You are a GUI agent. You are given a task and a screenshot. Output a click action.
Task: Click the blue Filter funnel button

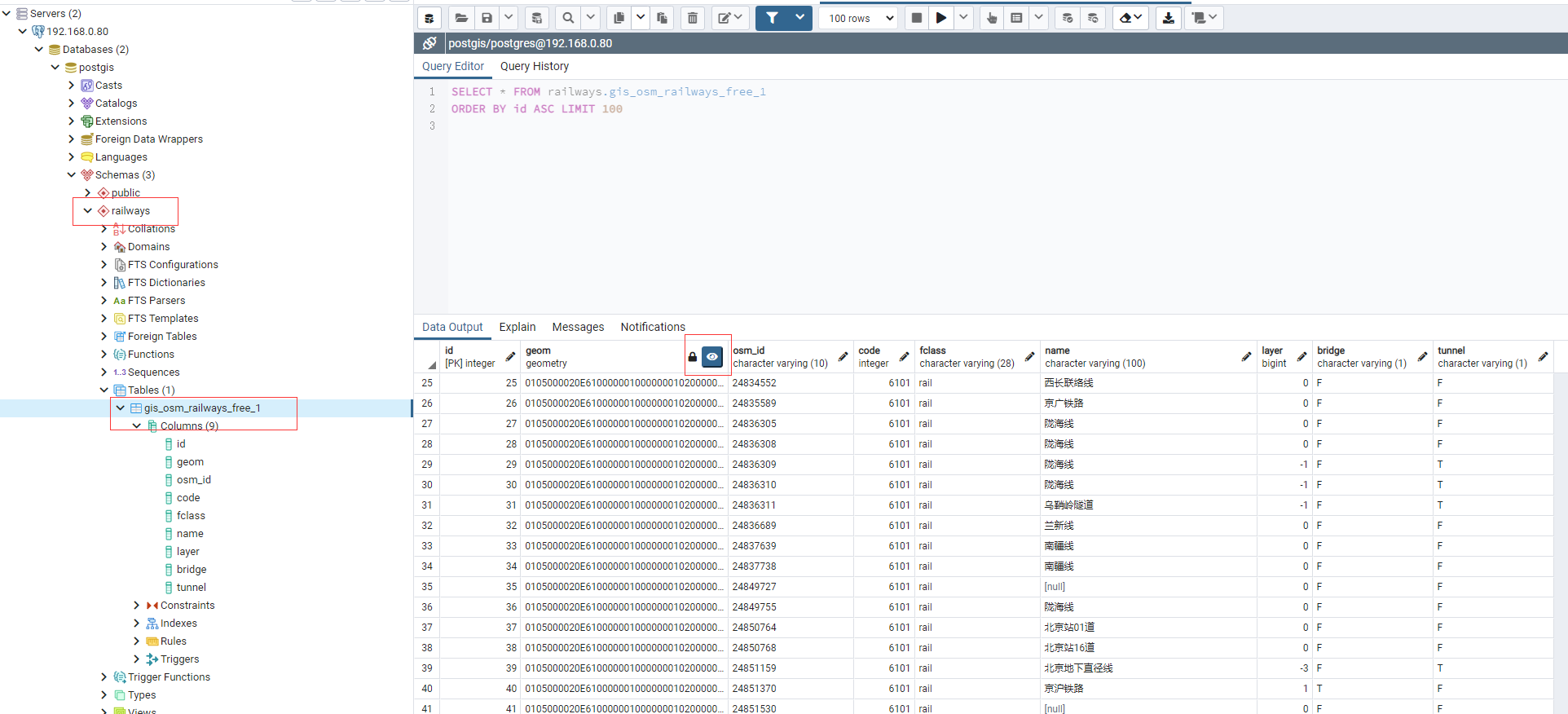pyautogui.click(x=772, y=18)
